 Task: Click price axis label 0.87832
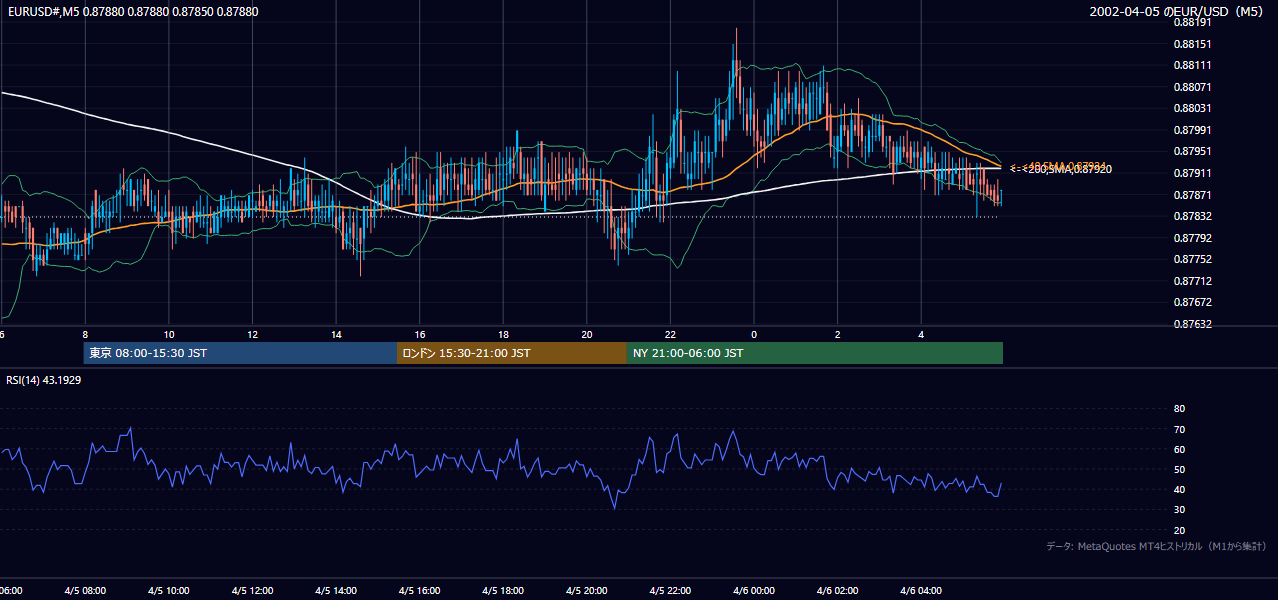[1192, 216]
